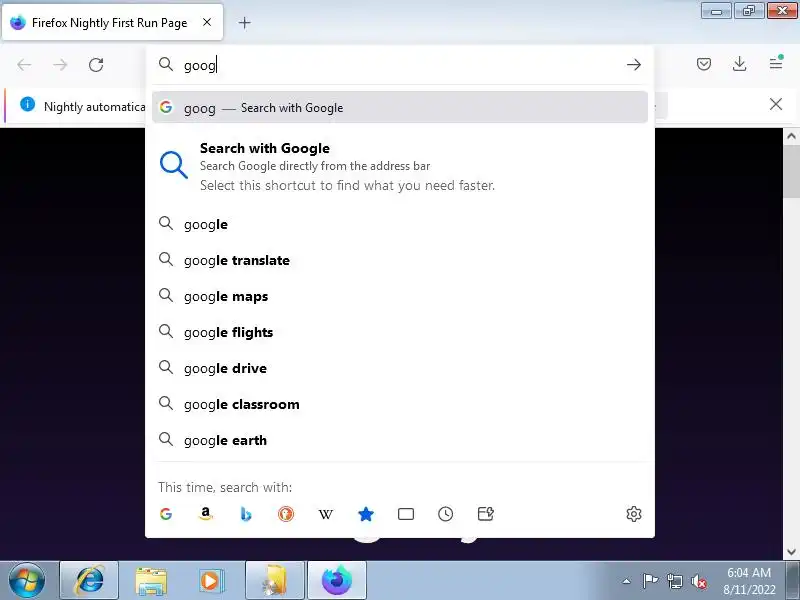Search in Actions icon
The image size is (800, 600).
pyautogui.click(x=486, y=514)
